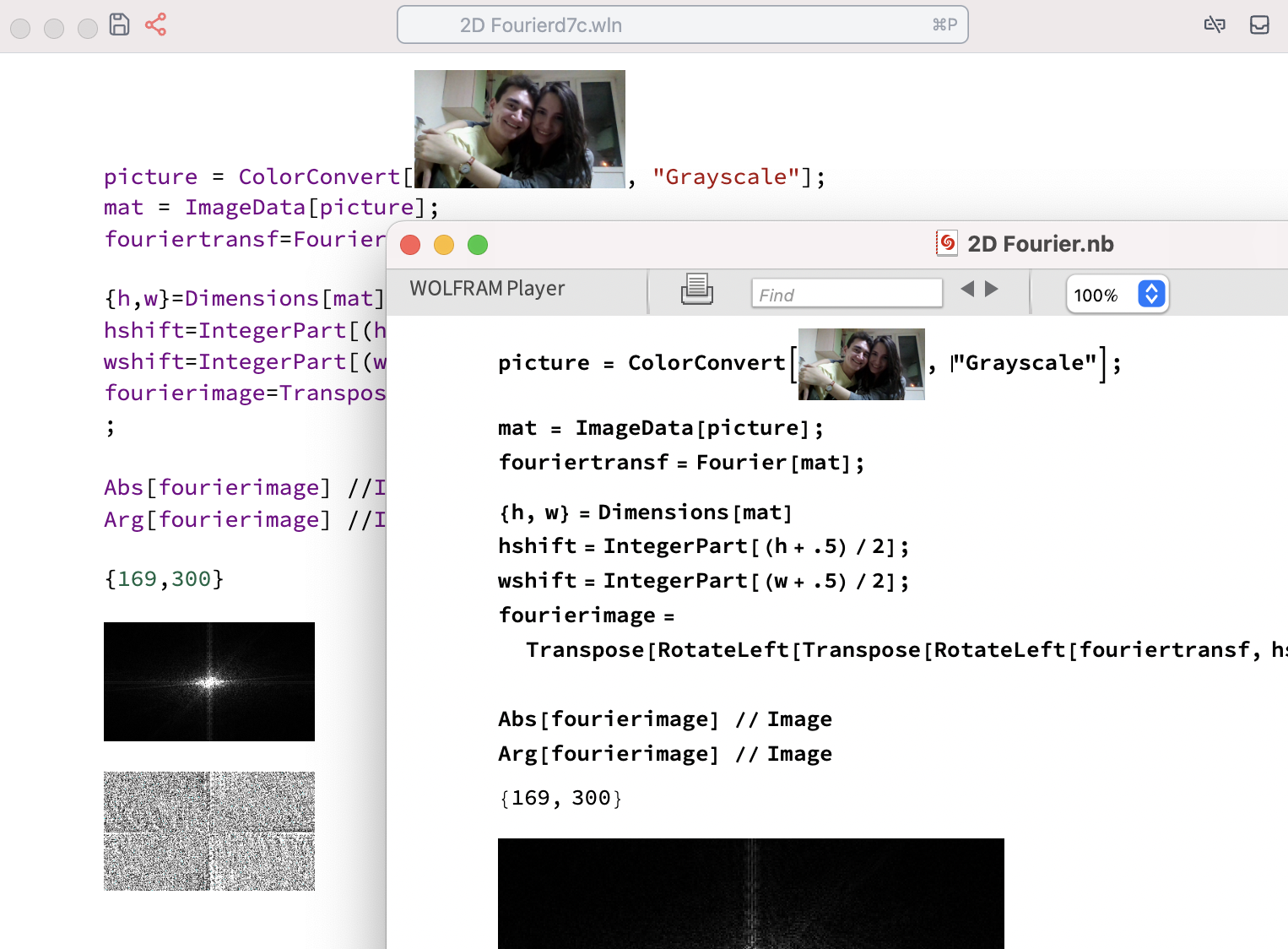Screen dimensions: 1288x949
Task: Open the 100% zoom dropdown
Action: click(x=1151, y=294)
